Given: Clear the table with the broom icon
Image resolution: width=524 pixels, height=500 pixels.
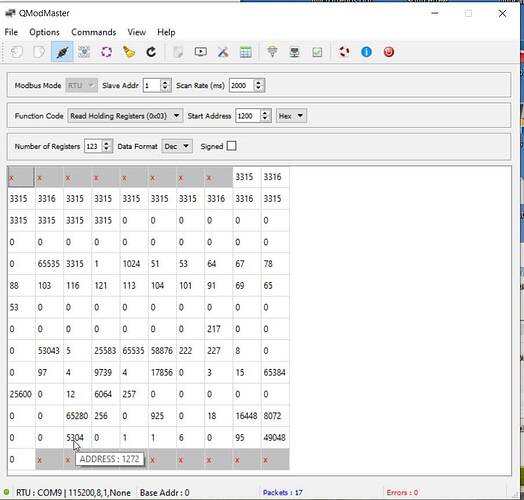Looking at the screenshot, I should (x=129, y=52).
